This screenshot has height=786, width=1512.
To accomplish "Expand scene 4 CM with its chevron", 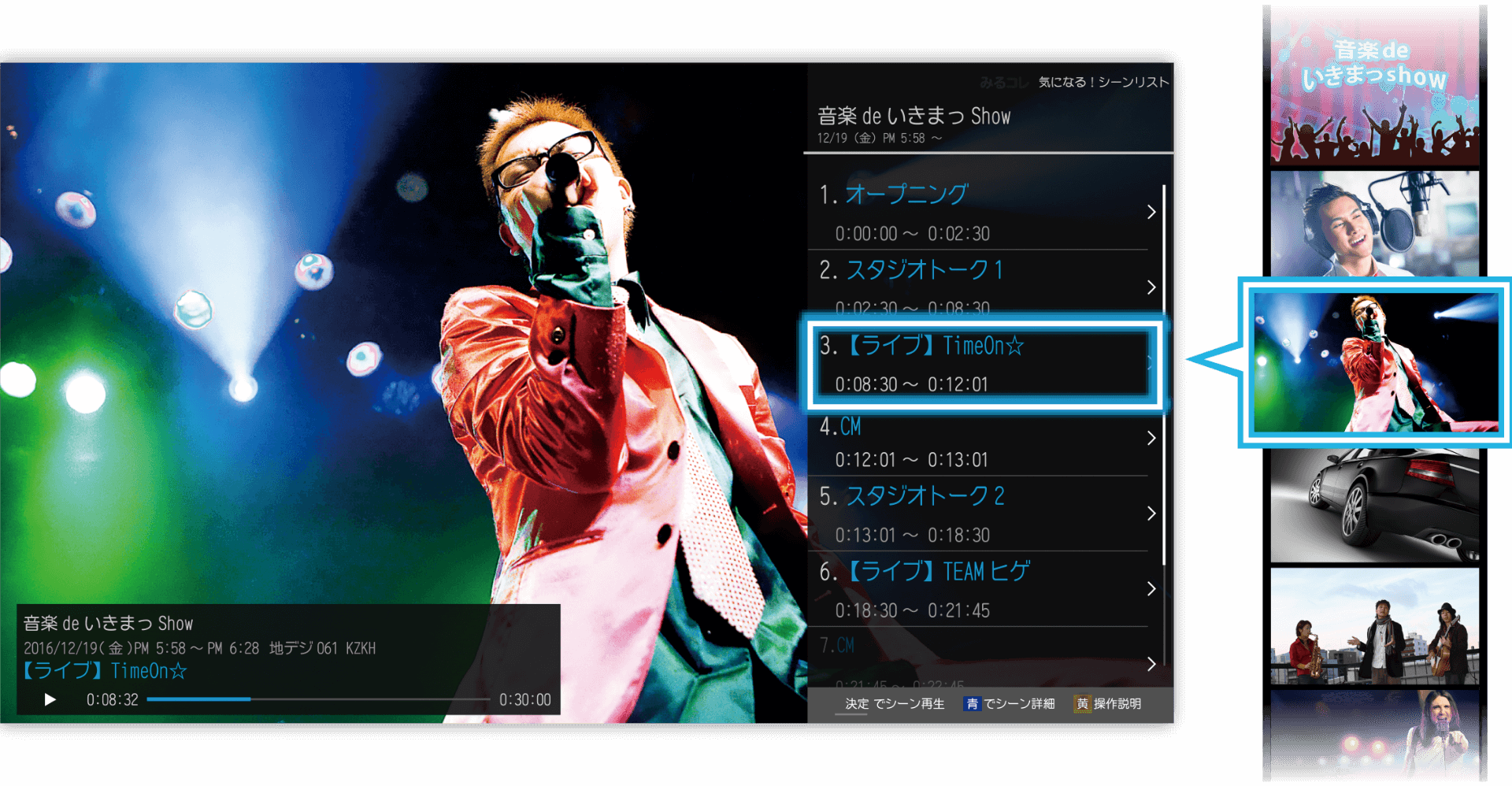I will click(1152, 438).
